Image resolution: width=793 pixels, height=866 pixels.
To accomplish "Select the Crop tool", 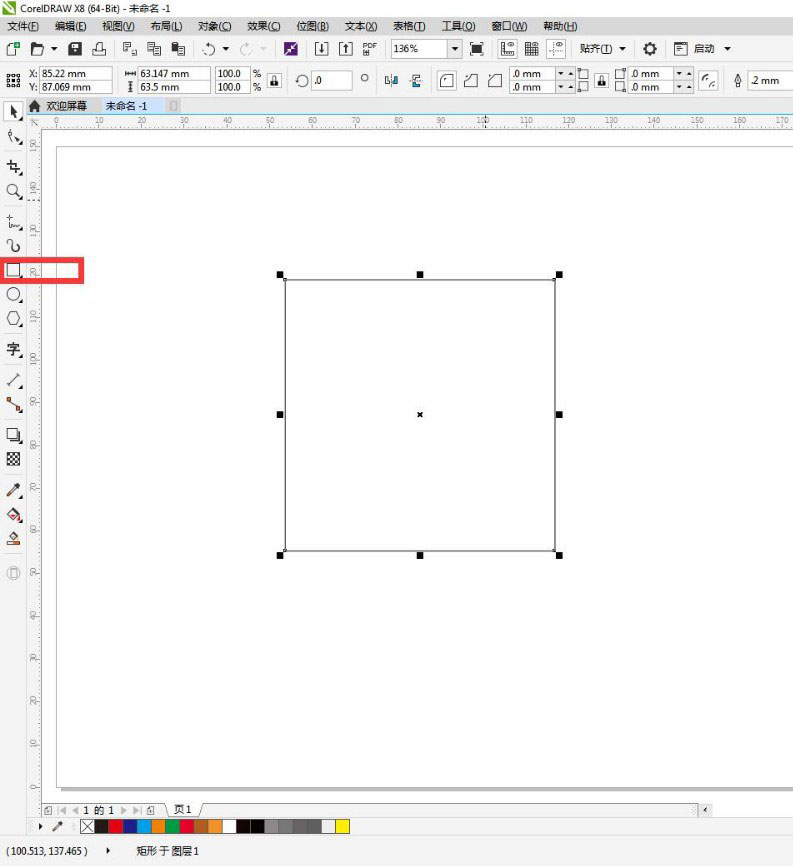I will [x=14, y=167].
